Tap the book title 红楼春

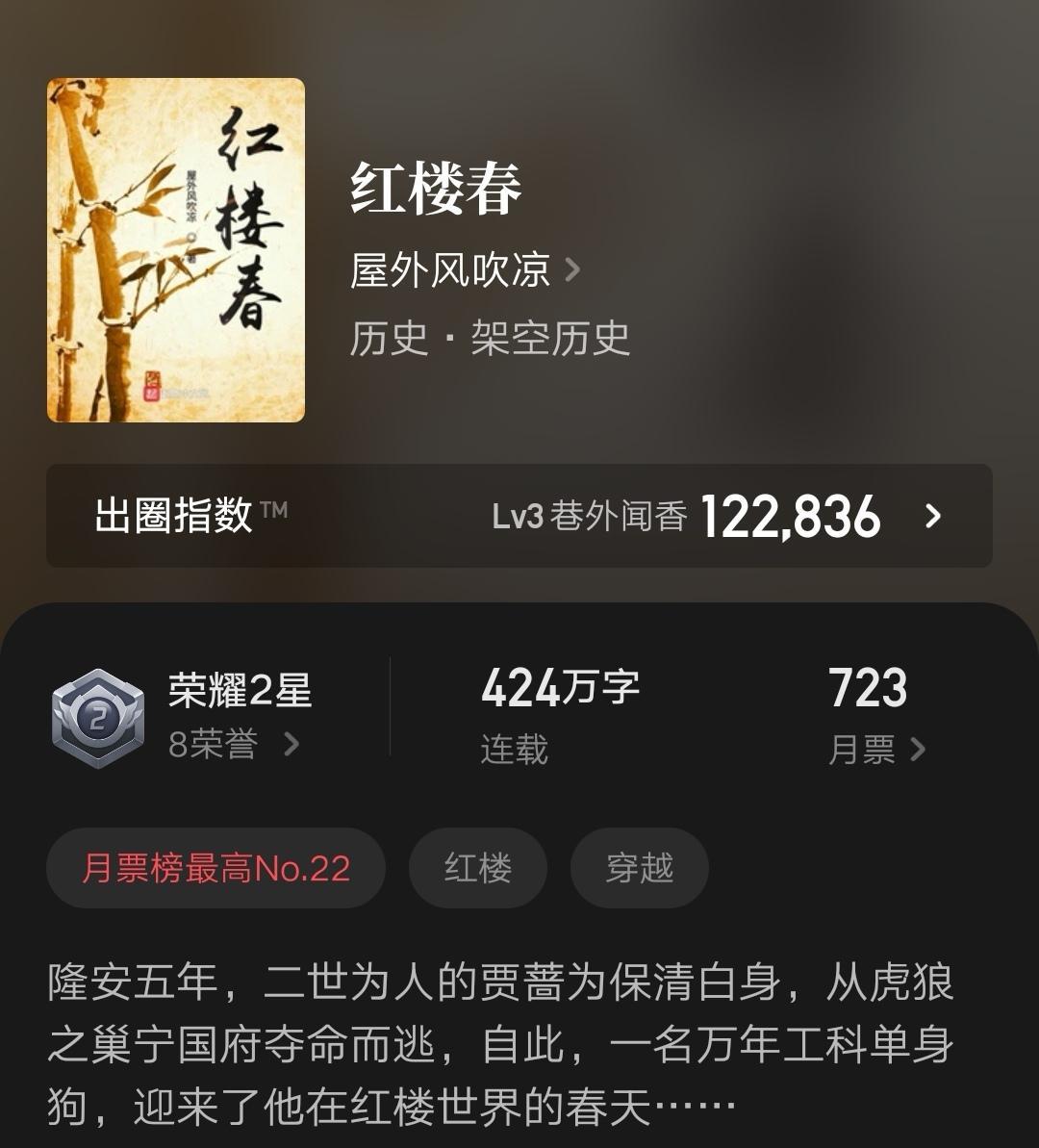click(x=436, y=190)
